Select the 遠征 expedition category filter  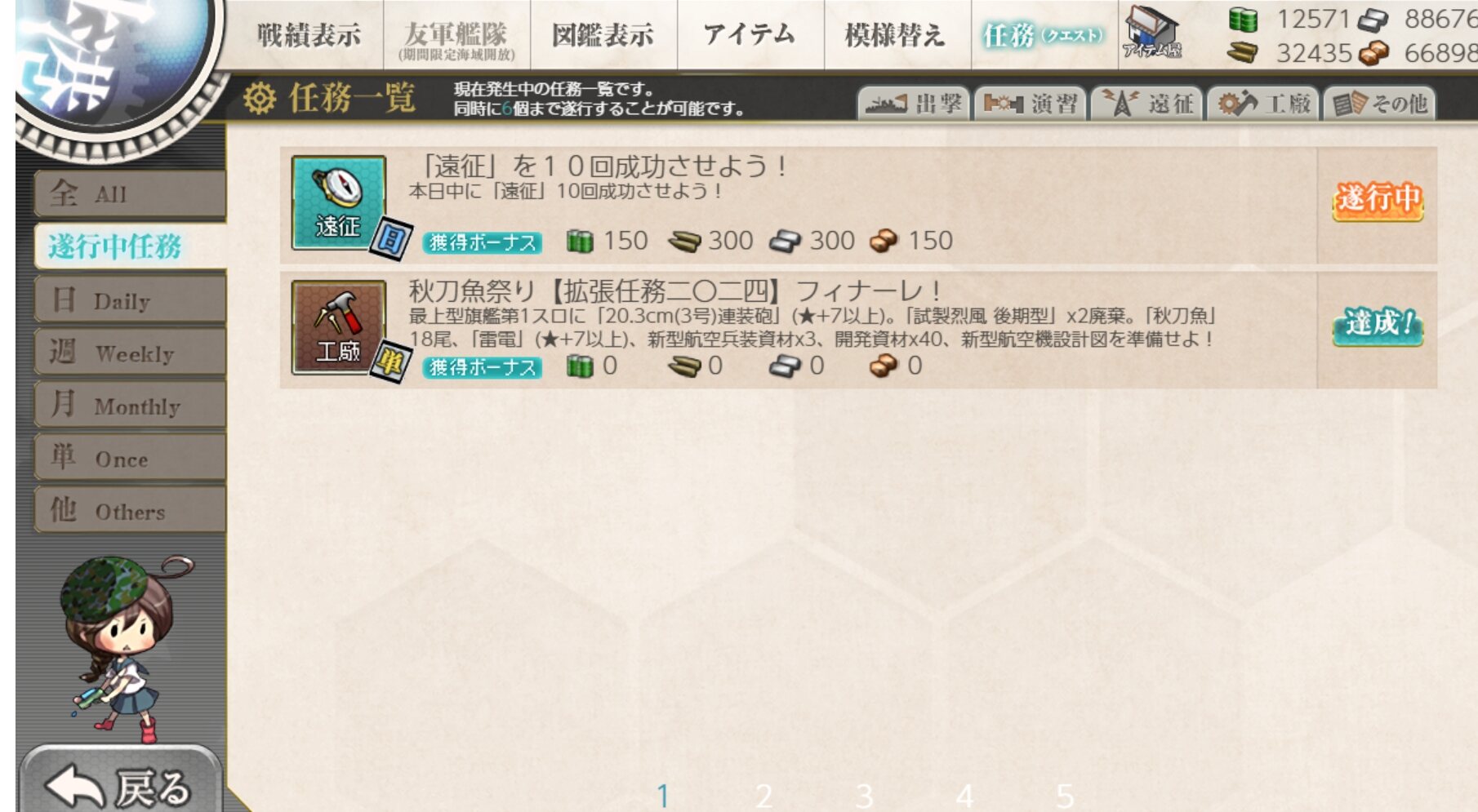pyautogui.click(x=1147, y=104)
